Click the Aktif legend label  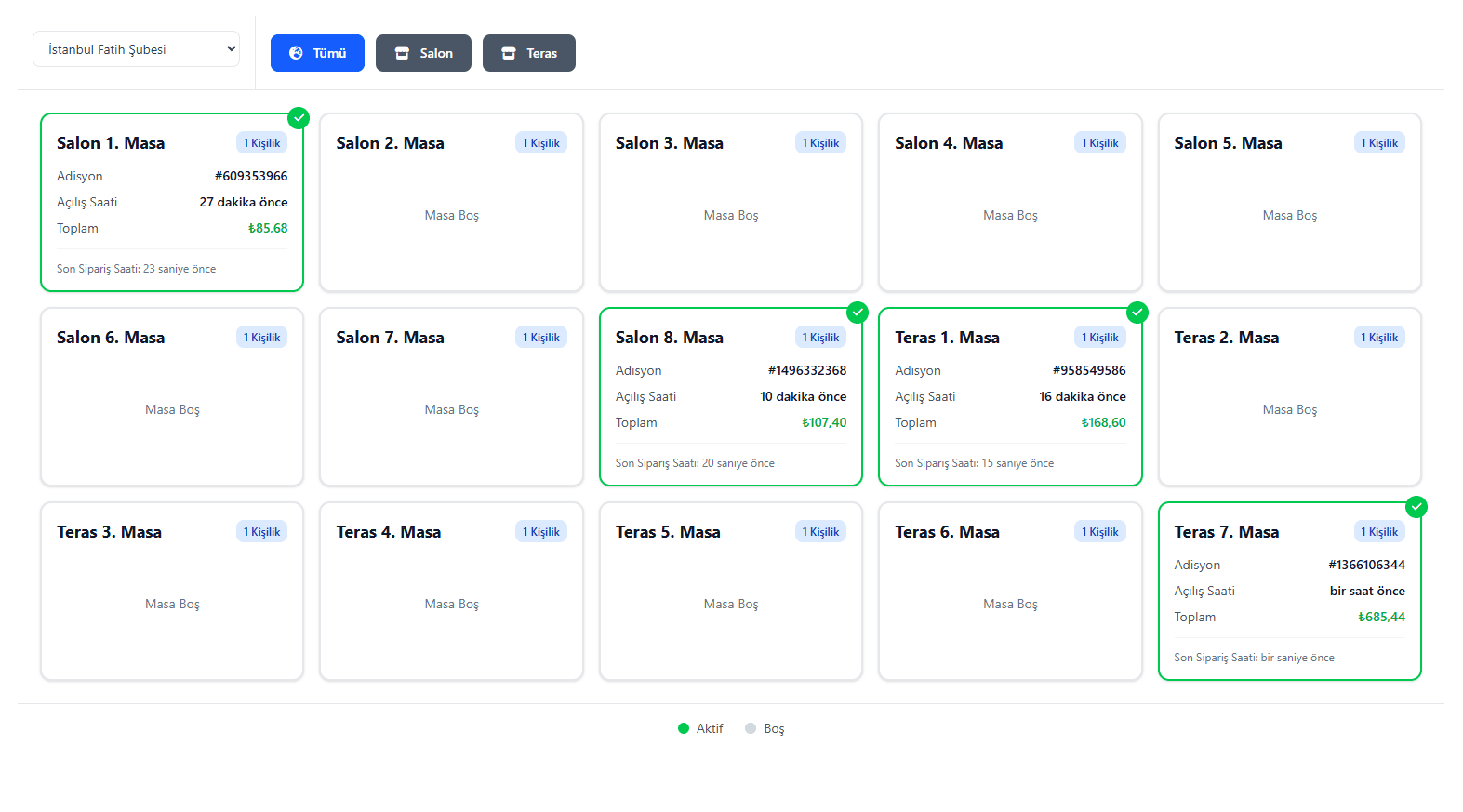pos(710,728)
